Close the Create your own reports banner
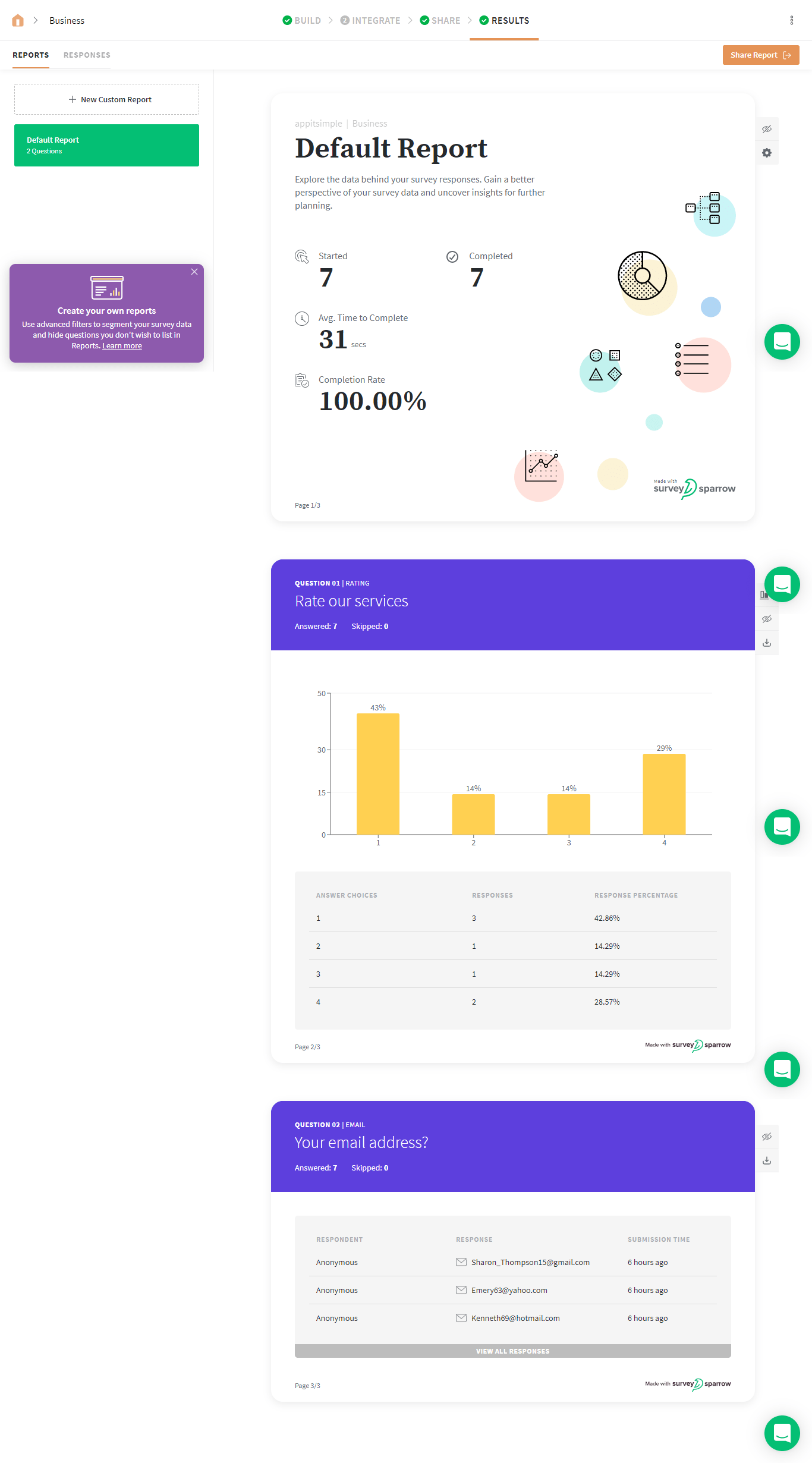Screen dimensions: 812x1463 (194, 272)
